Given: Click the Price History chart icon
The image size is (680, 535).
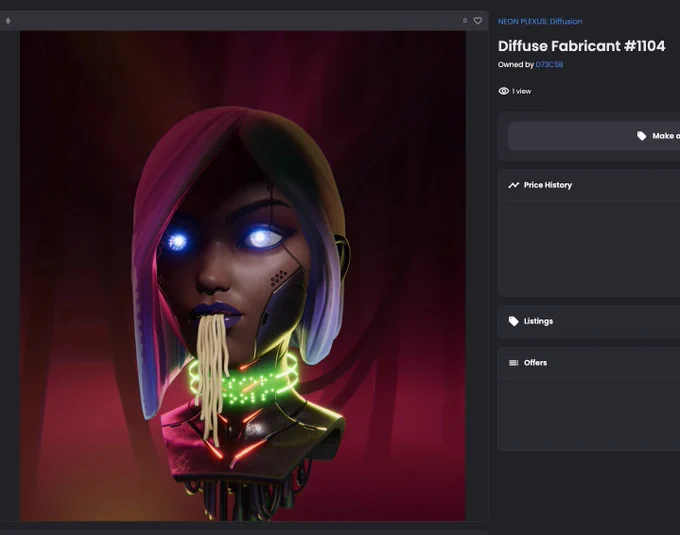Looking at the screenshot, I should pos(513,185).
